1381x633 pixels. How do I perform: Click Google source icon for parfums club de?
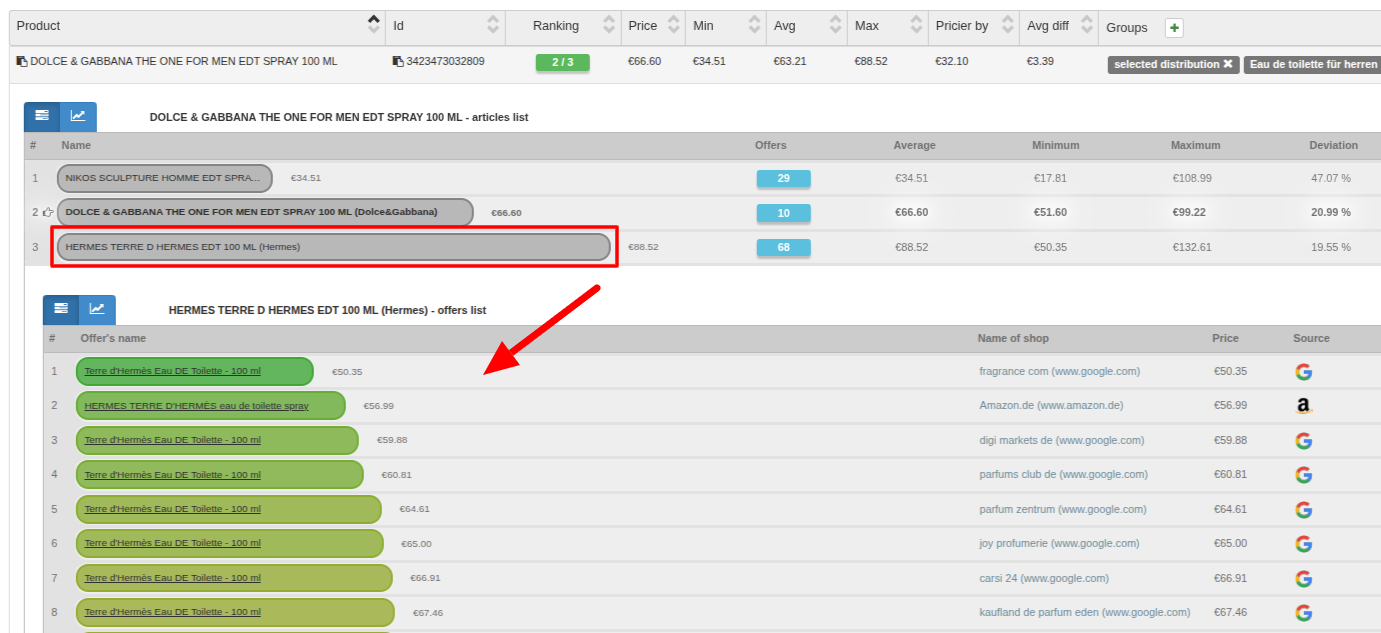pyautogui.click(x=1303, y=475)
